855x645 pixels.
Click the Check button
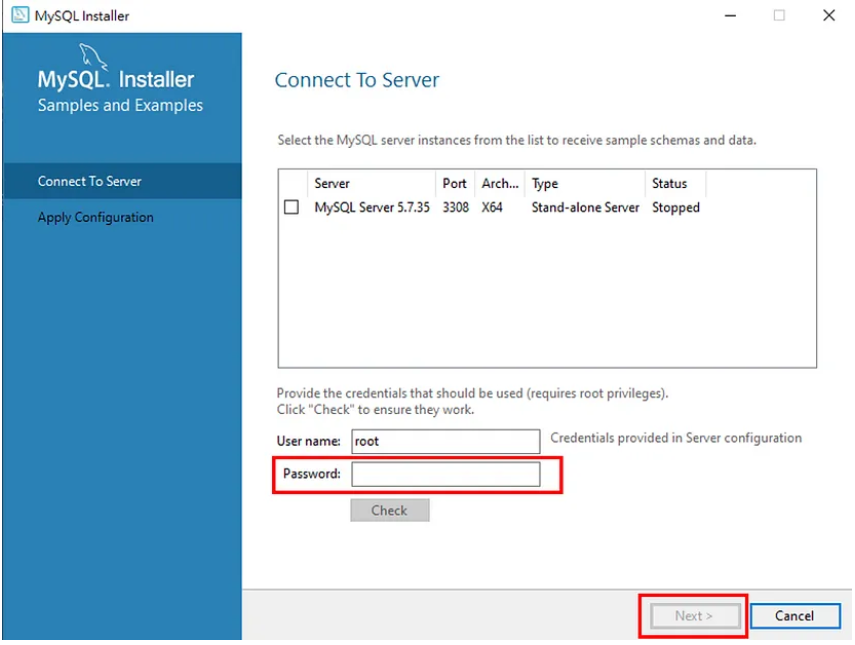coord(389,510)
